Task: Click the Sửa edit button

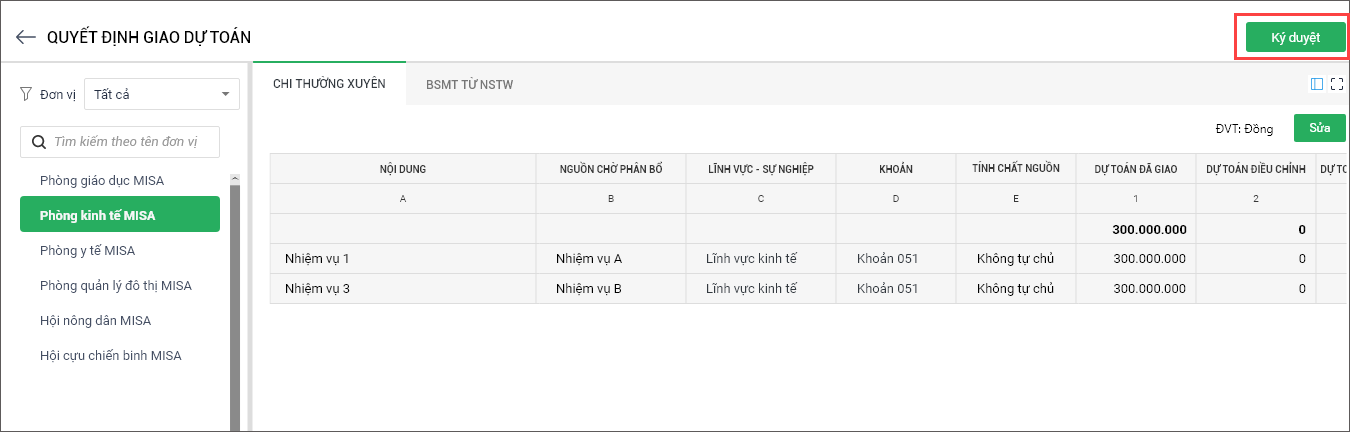Action: coord(1319,128)
